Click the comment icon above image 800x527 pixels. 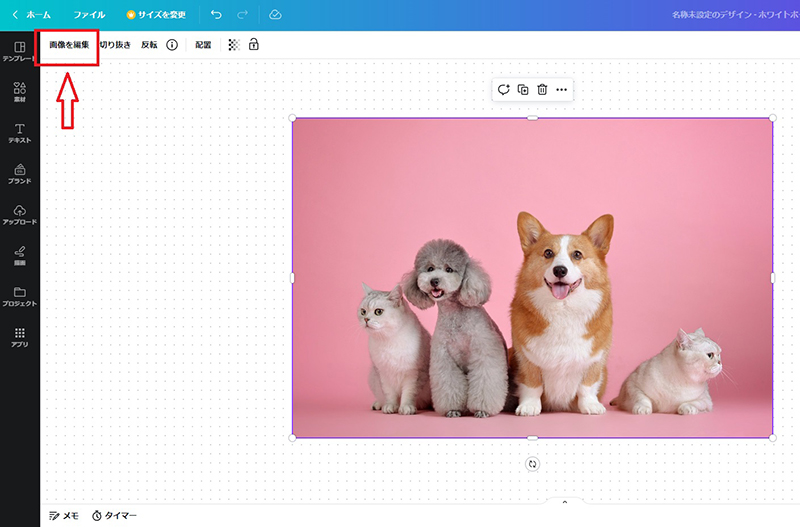pos(504,90)
